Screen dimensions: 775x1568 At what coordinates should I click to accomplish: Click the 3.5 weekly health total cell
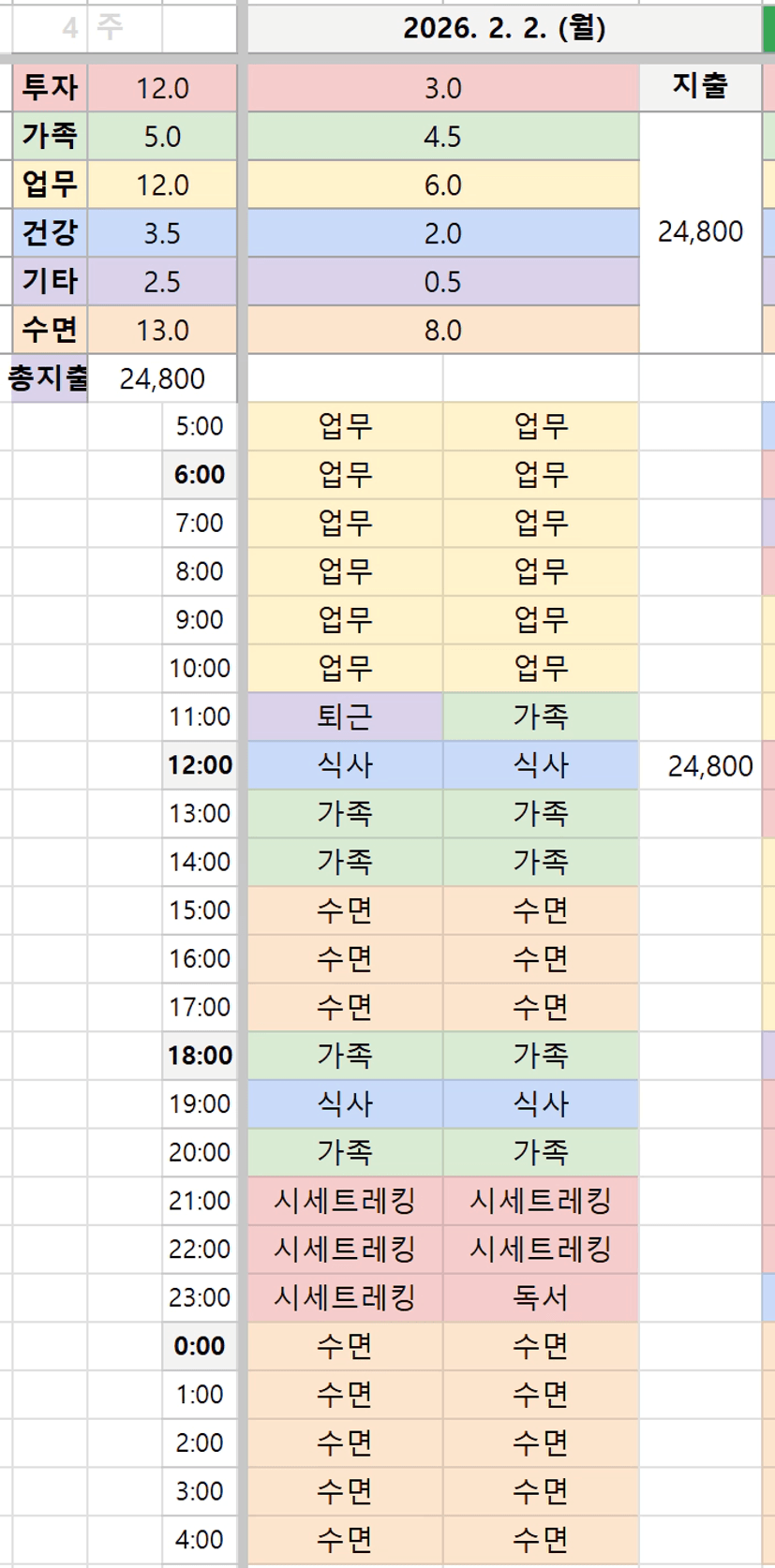coord(162,233)
